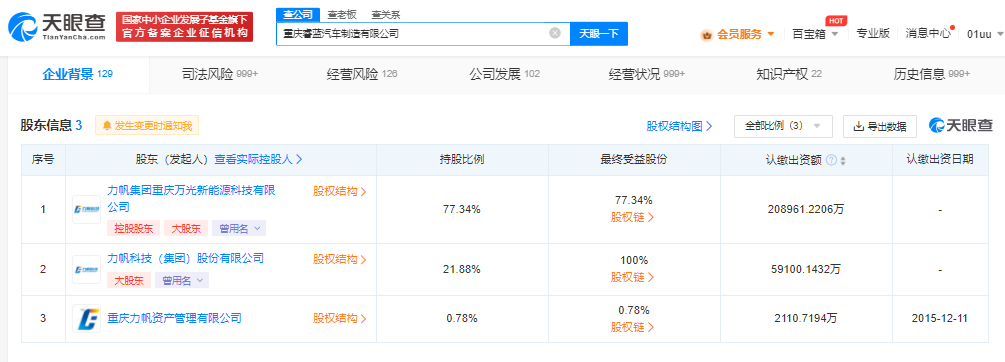Expand the 会员服务 menu arrow

click(771, 35)
